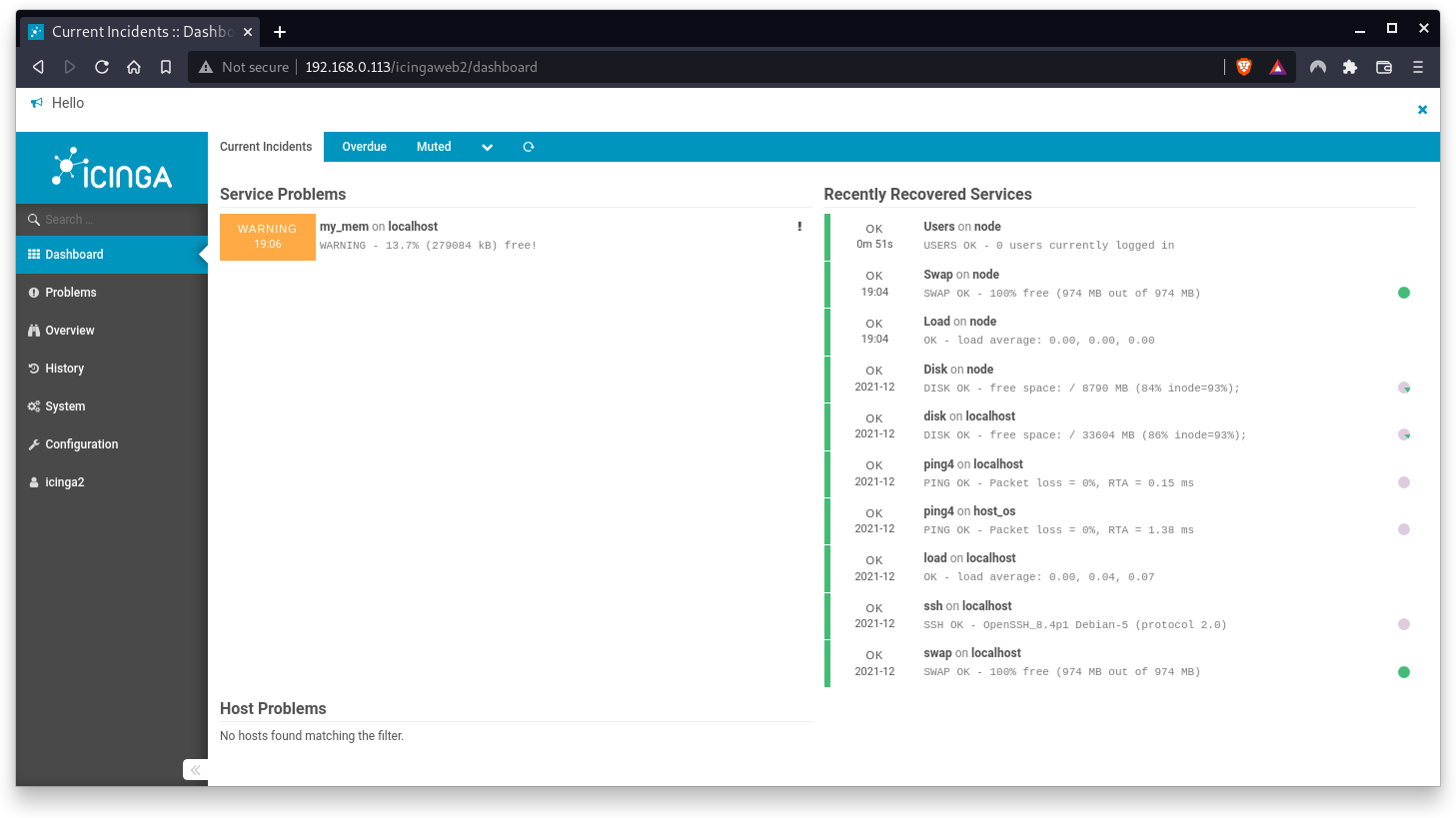Image resolution: width=1456 pixels, height=818 pixels.
Task: Open the dropdown chevron next to Muted
Action: [487, 147]
